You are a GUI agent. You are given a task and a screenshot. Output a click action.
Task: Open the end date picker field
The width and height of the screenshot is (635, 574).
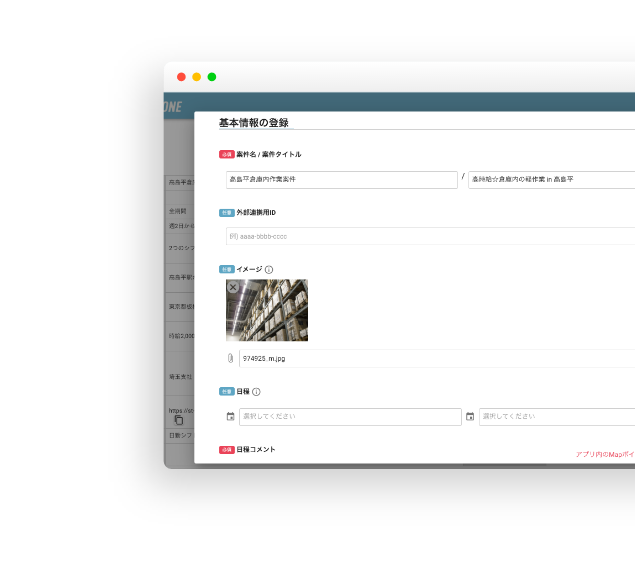click(557, 417)
